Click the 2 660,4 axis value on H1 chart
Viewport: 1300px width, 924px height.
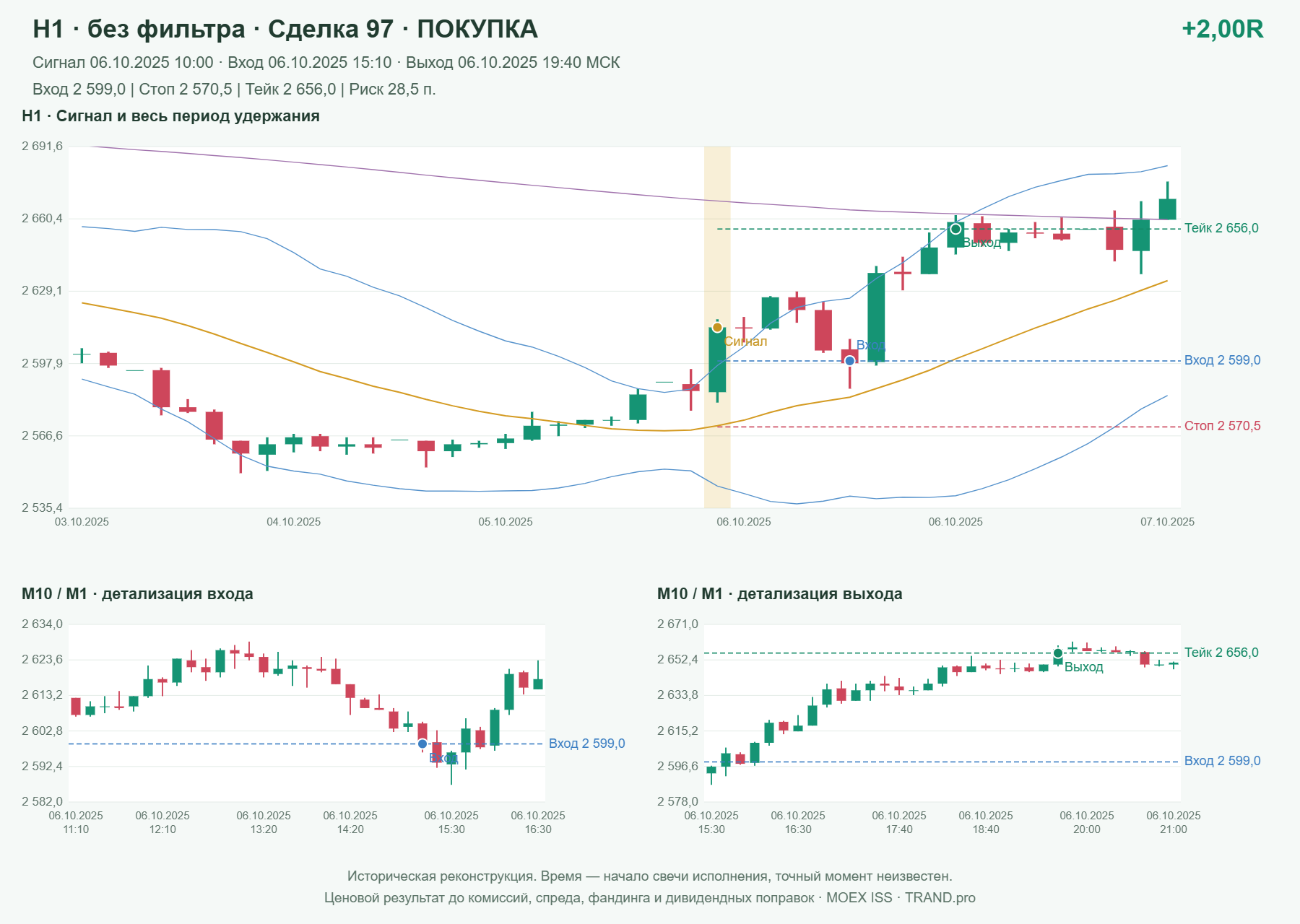coord(43,219)
